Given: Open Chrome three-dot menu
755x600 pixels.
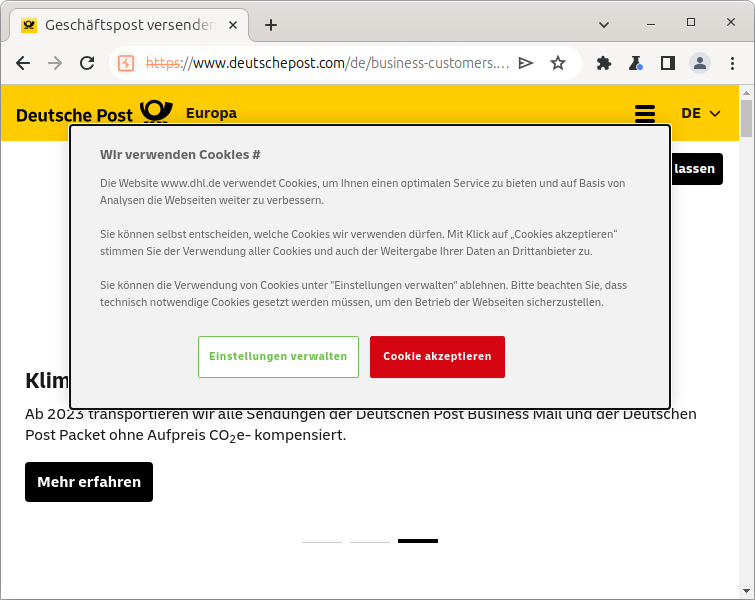Looking at the screenshot, I should pyautogui.click(x=732, y=63).
